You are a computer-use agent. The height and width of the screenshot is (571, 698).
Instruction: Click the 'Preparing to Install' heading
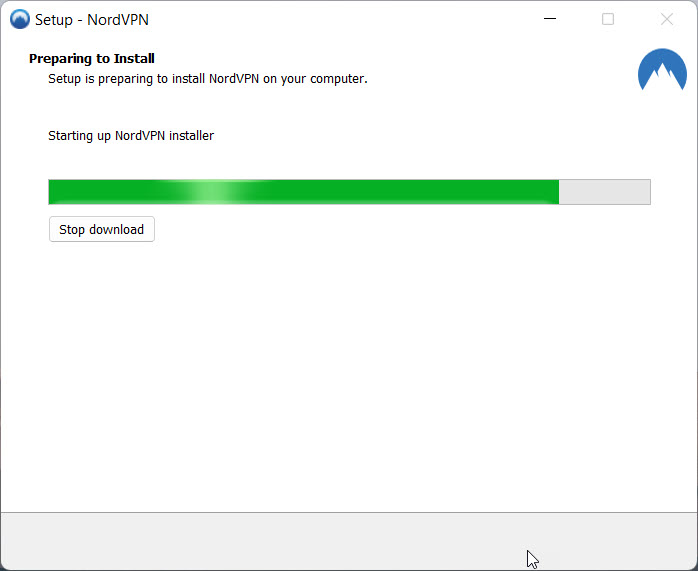point(92,58)
